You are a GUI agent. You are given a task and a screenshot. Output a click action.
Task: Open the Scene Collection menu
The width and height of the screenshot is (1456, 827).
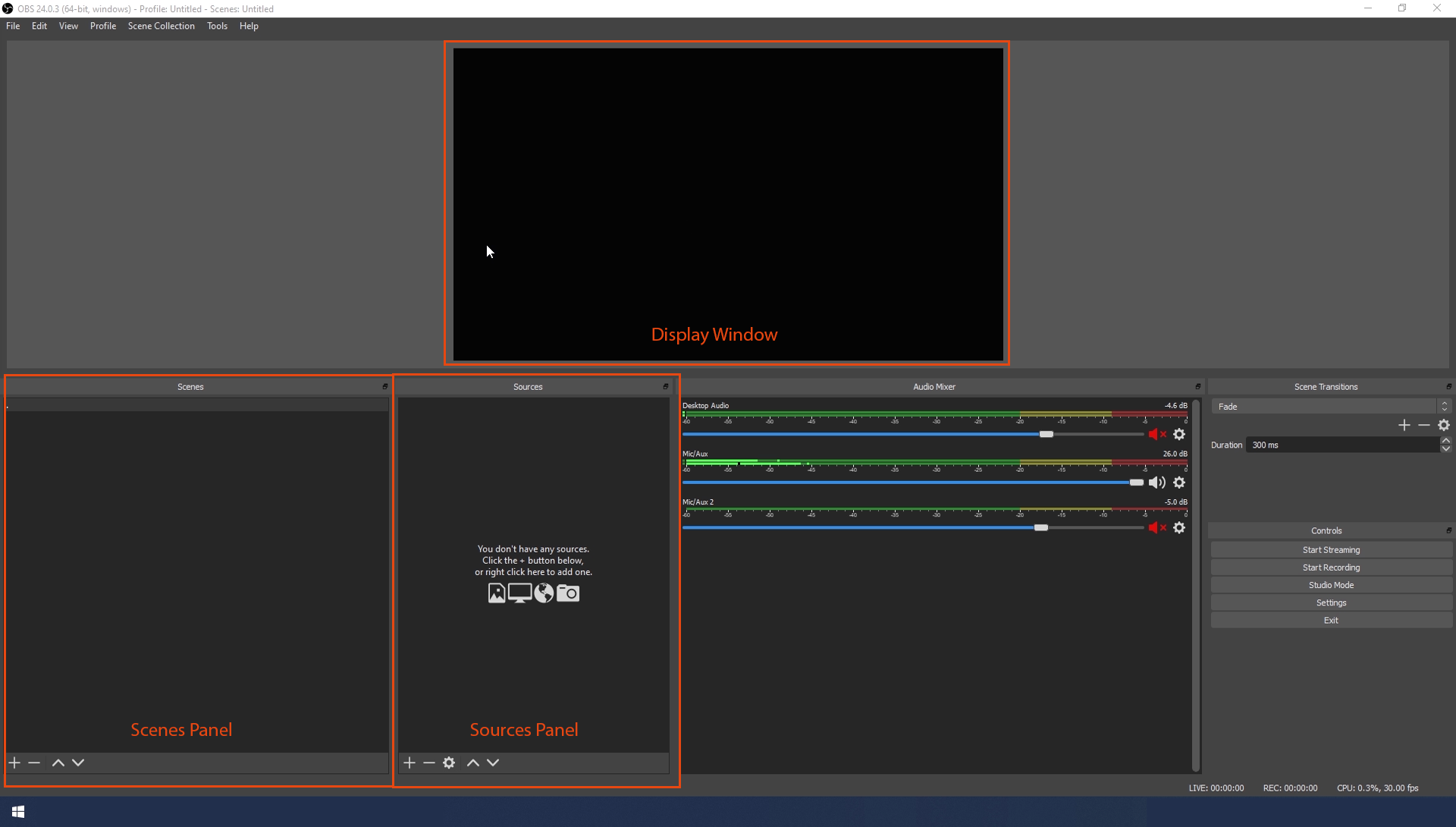(x=161, y=26)
